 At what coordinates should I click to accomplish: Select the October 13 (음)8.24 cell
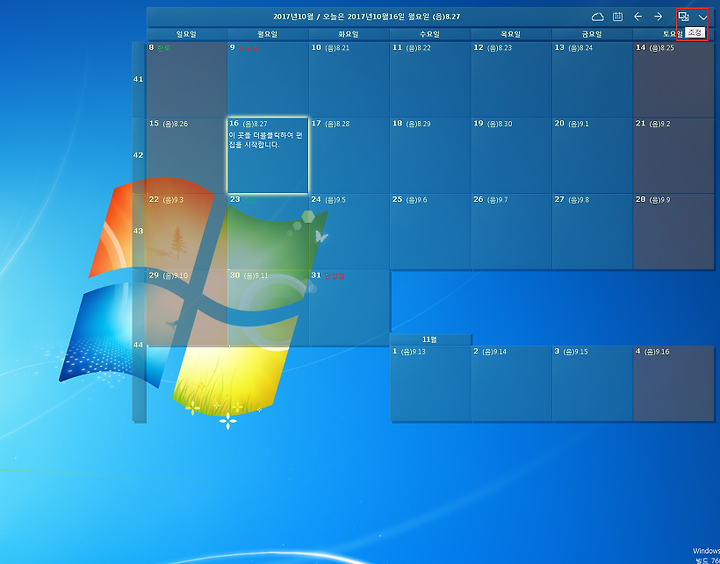592,79
